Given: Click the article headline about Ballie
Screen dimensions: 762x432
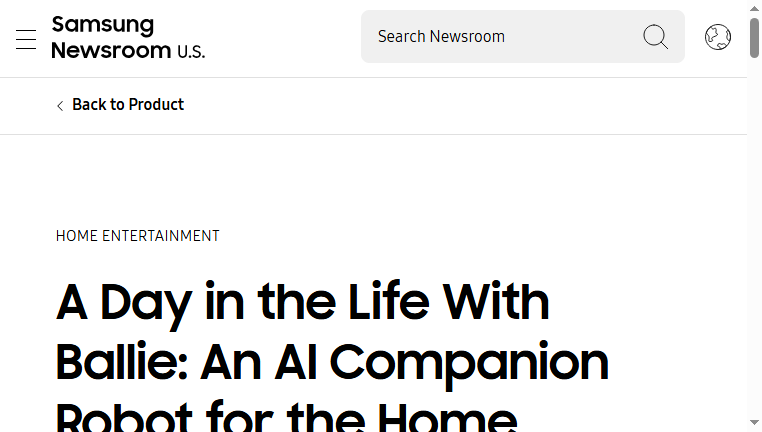Looking at the screenshot, I should coord(332,355).
